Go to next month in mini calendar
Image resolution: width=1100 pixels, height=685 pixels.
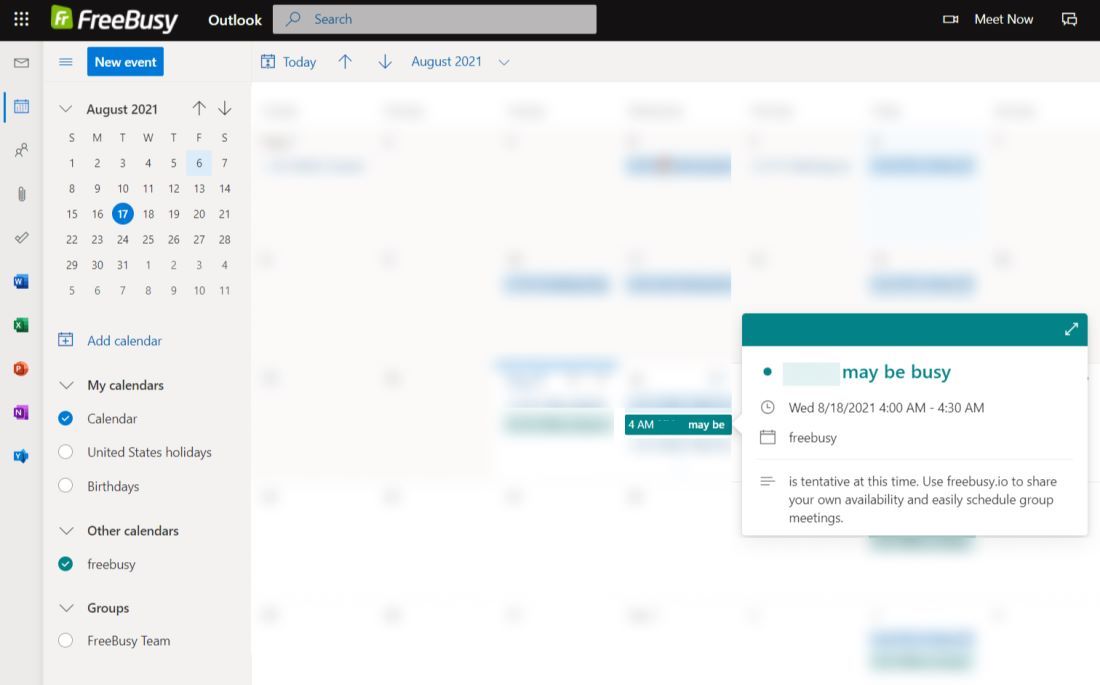224,108
